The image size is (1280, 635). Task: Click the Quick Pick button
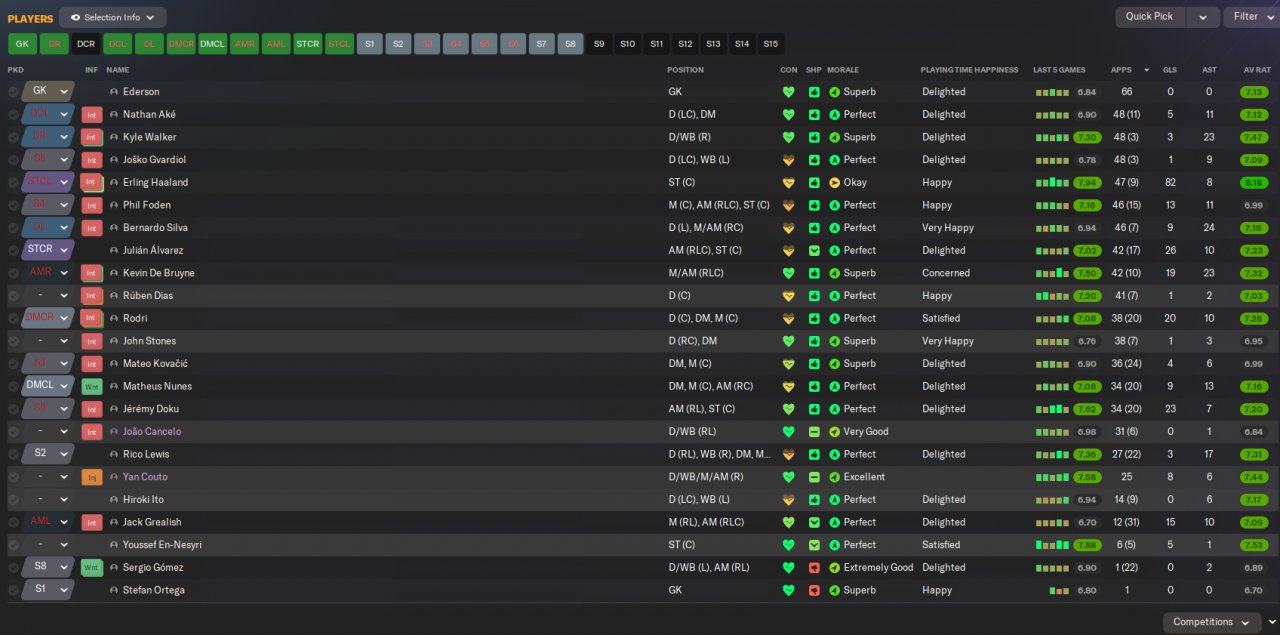pyautogui.click(x=1150, y=17)
